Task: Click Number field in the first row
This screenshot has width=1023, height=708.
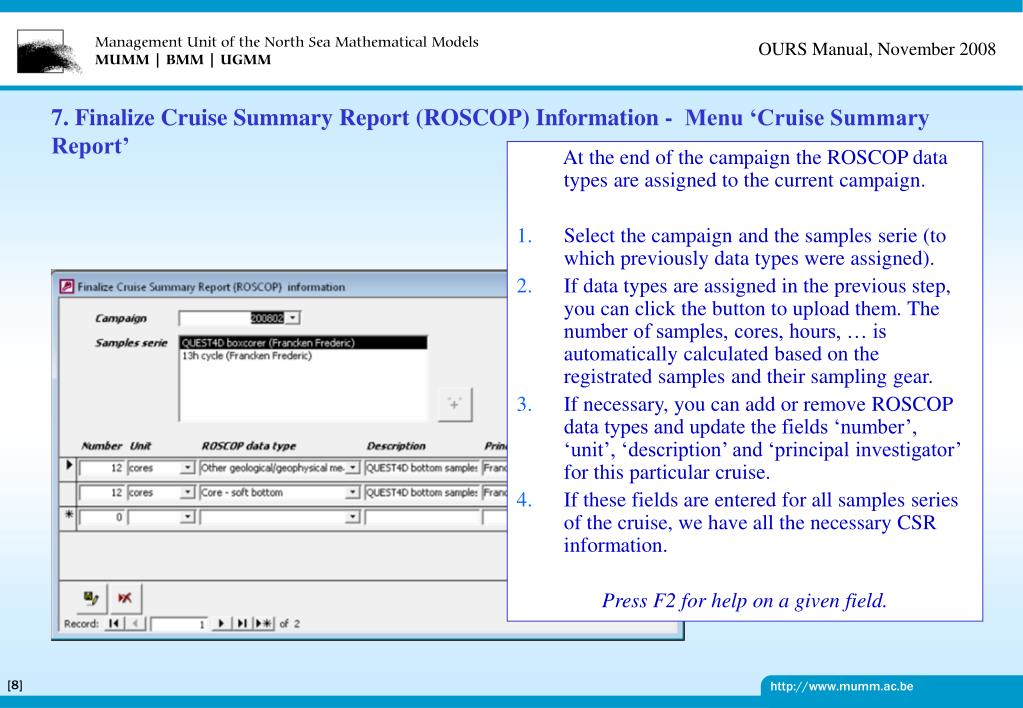Action: click(x=102, y=468)
